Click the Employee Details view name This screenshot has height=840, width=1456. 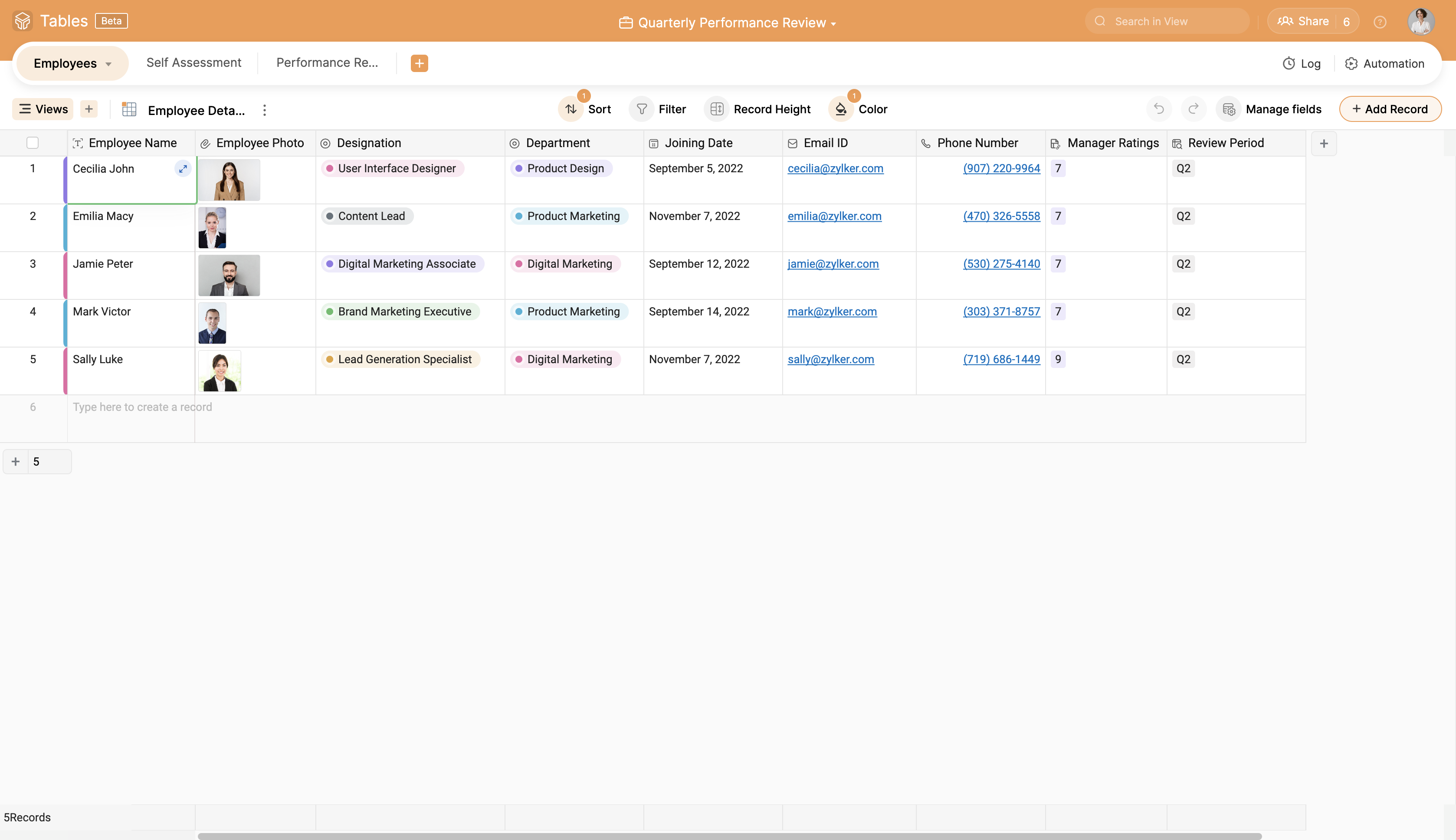point(197,109)
